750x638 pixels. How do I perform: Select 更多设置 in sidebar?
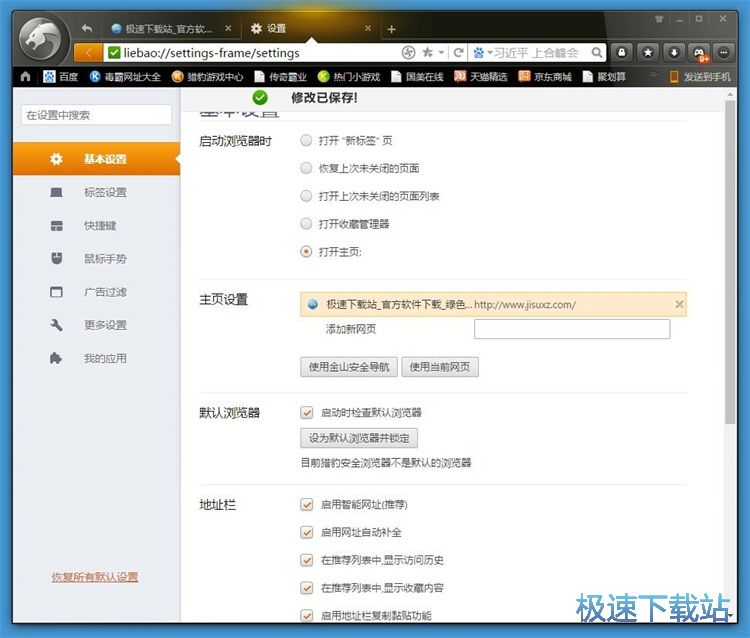[x=97, y=325]
